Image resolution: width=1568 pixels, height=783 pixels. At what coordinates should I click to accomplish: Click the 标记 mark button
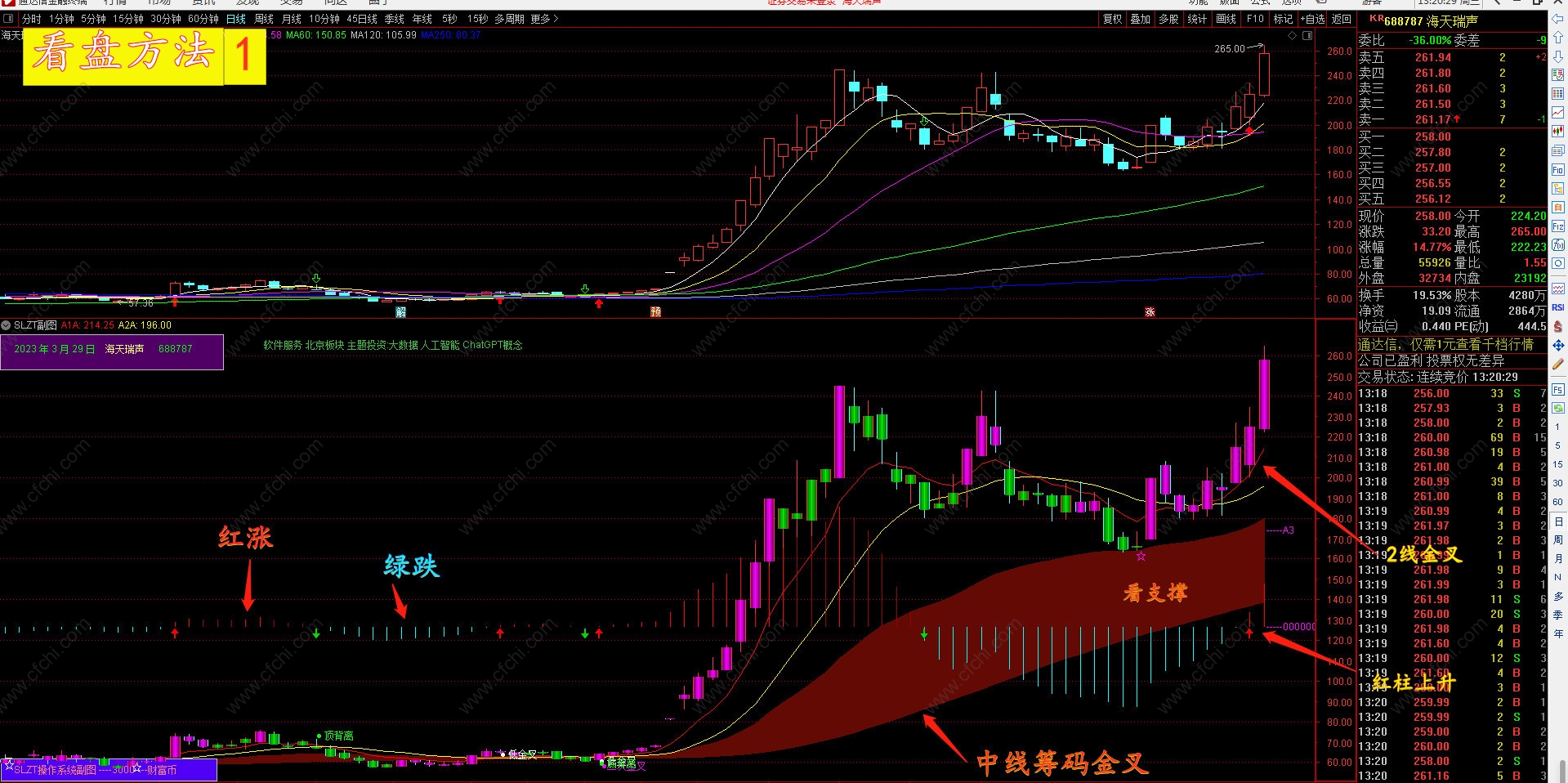[1283, 19]
